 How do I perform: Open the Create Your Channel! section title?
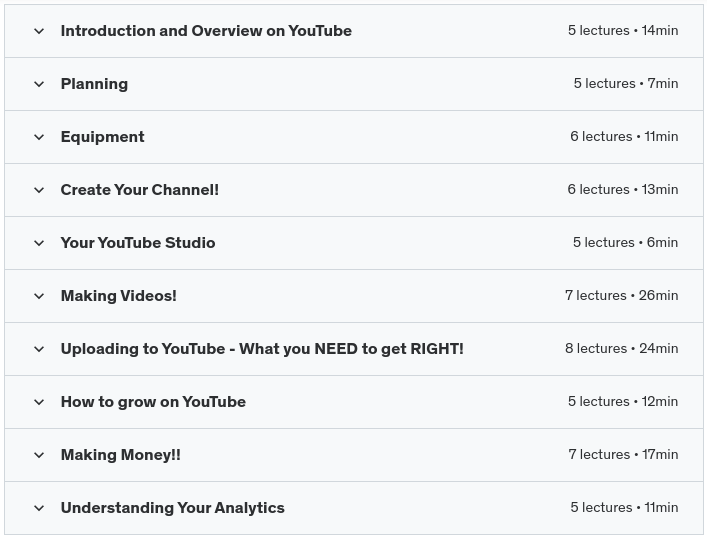pos(139,190)
